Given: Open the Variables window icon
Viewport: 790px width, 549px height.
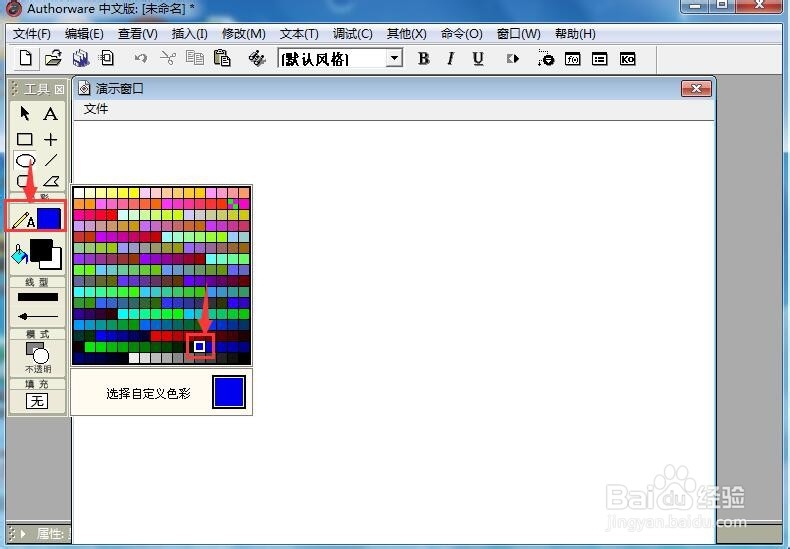Looking at the screenshot, I should tap(600, 59).
